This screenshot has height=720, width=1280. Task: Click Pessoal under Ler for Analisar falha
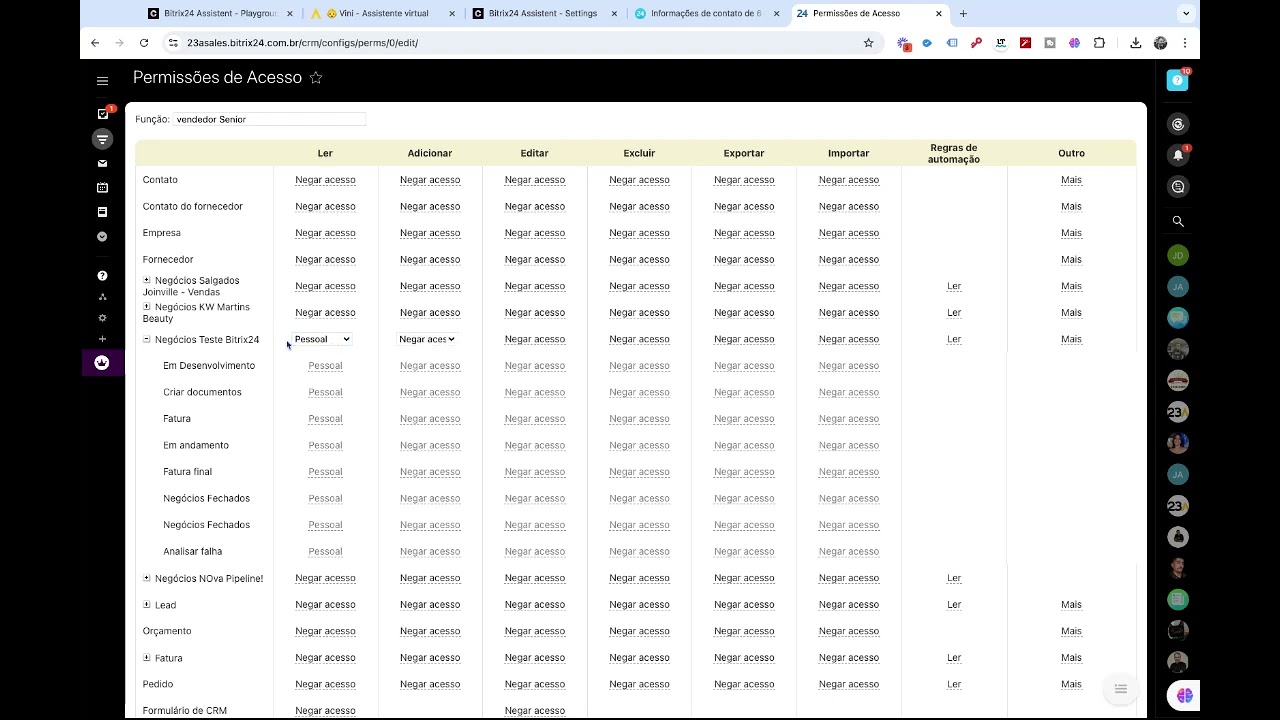point(325,551)
